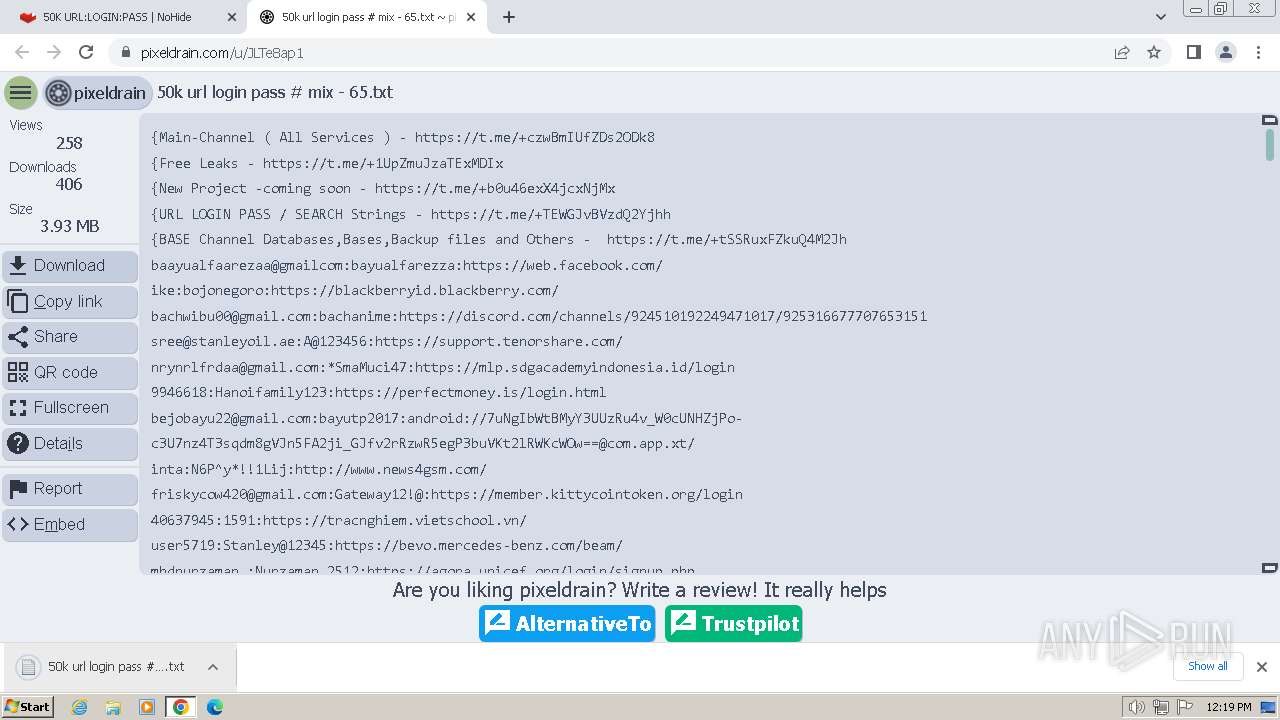Click the text viewer vertical scrollbar thumb
This screenshot has height=720, width=1280.
click(1270, 145)
